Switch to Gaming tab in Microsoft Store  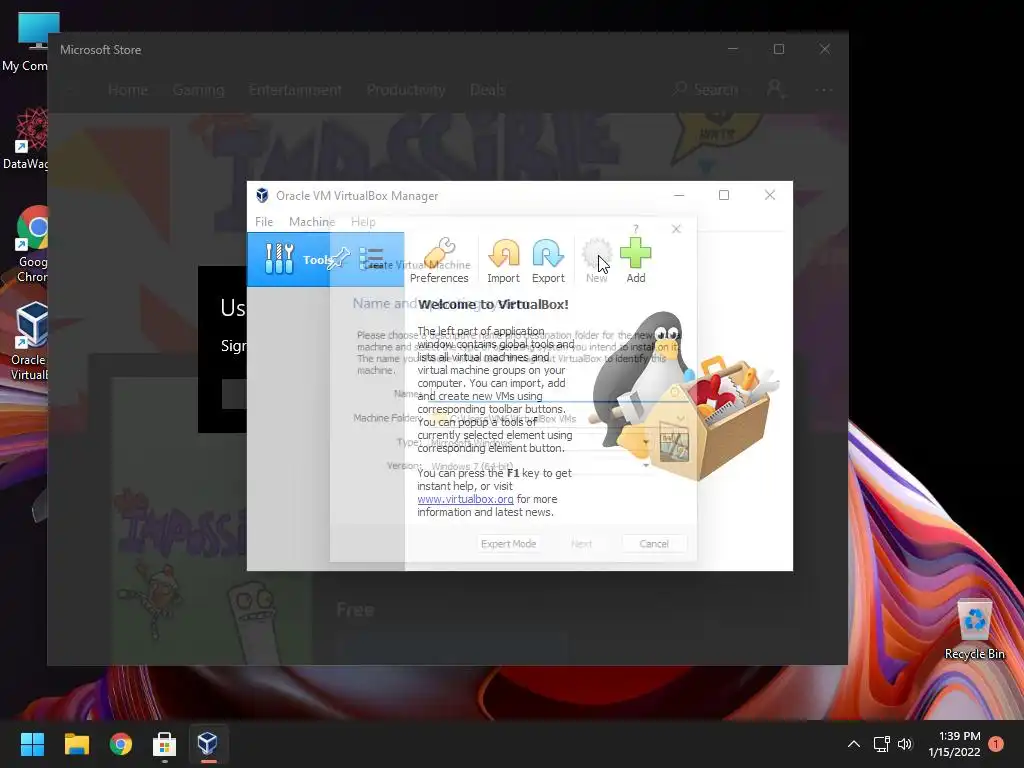point(199,89)
